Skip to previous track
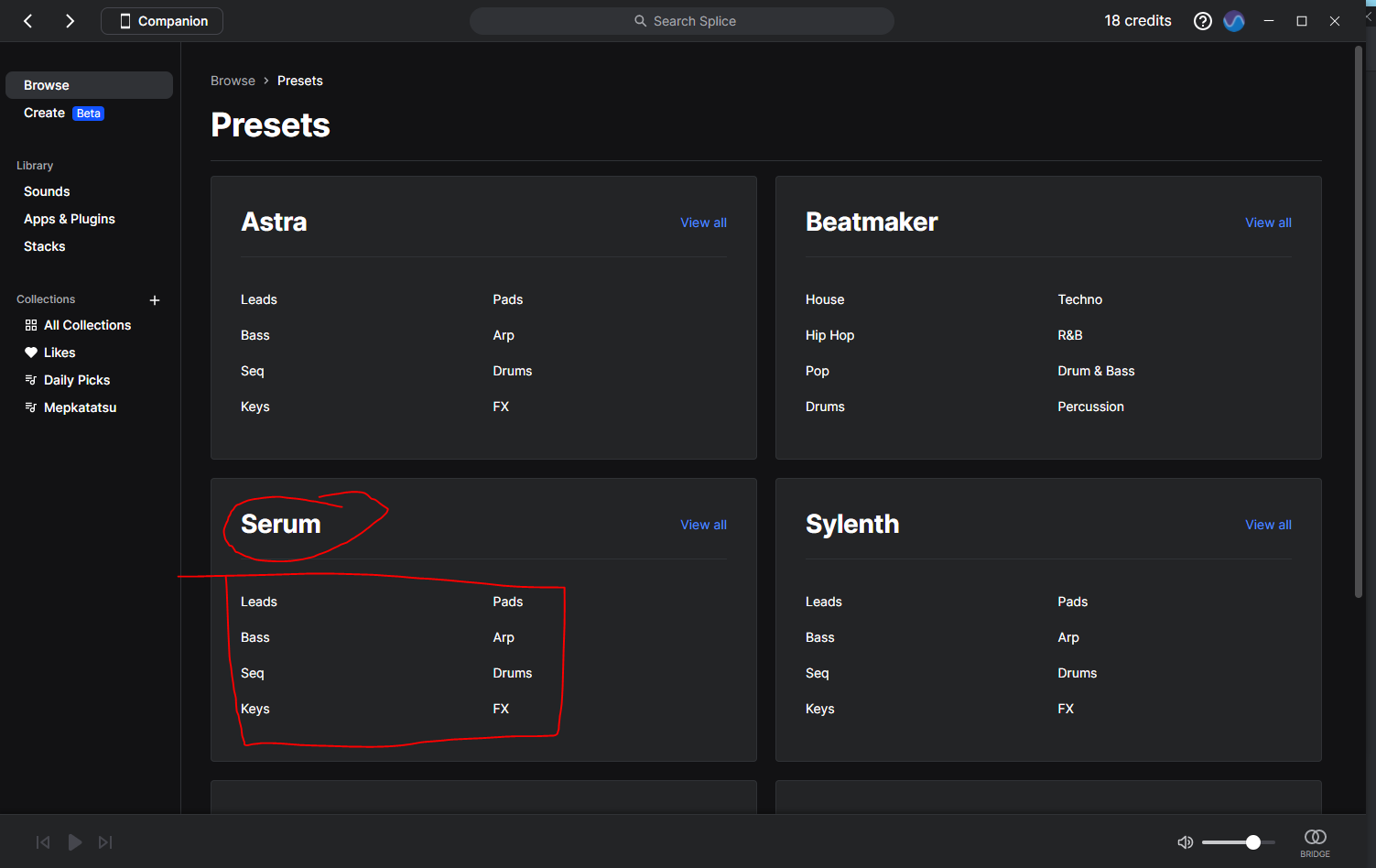The height and width of the screenshot is (868, 1376). [43, 842]
